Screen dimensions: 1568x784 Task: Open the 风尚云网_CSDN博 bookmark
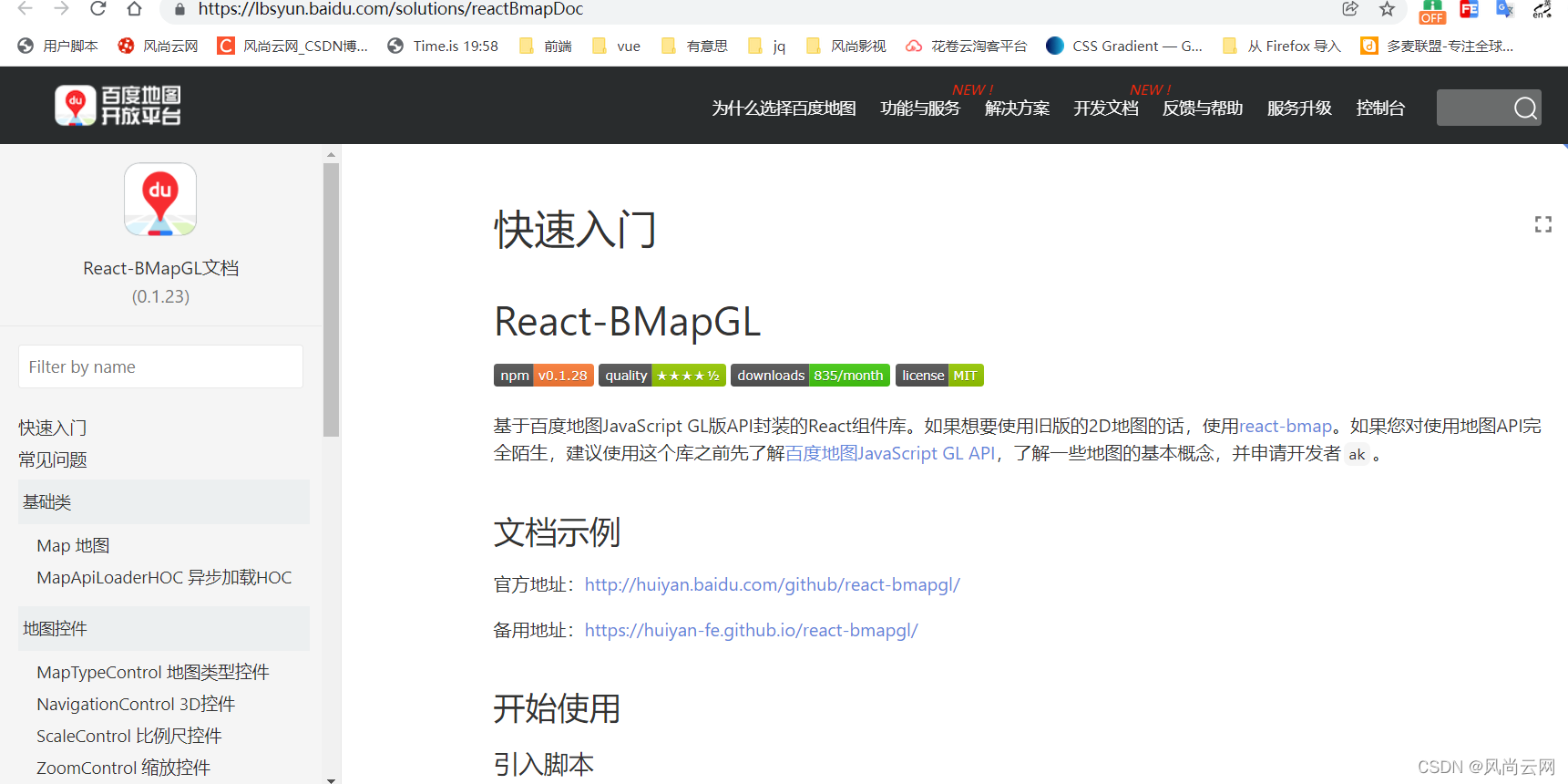click(x=292, y=46)
